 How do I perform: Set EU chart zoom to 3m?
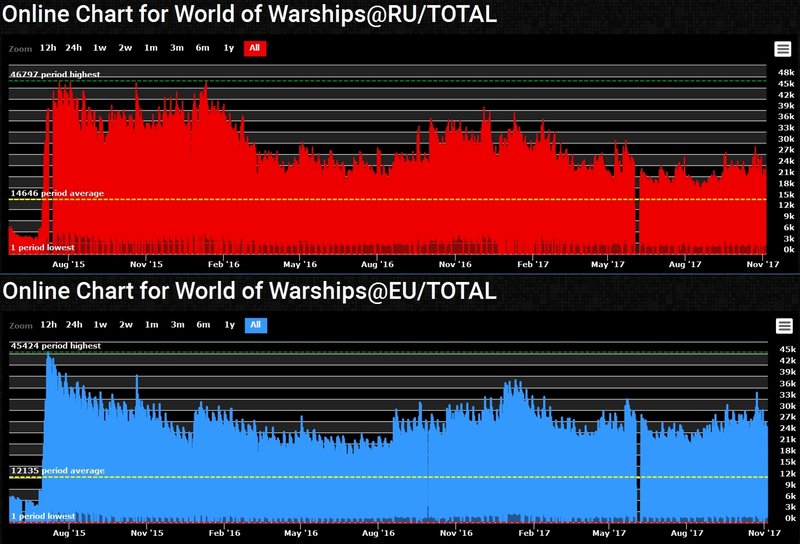point(178,325)
